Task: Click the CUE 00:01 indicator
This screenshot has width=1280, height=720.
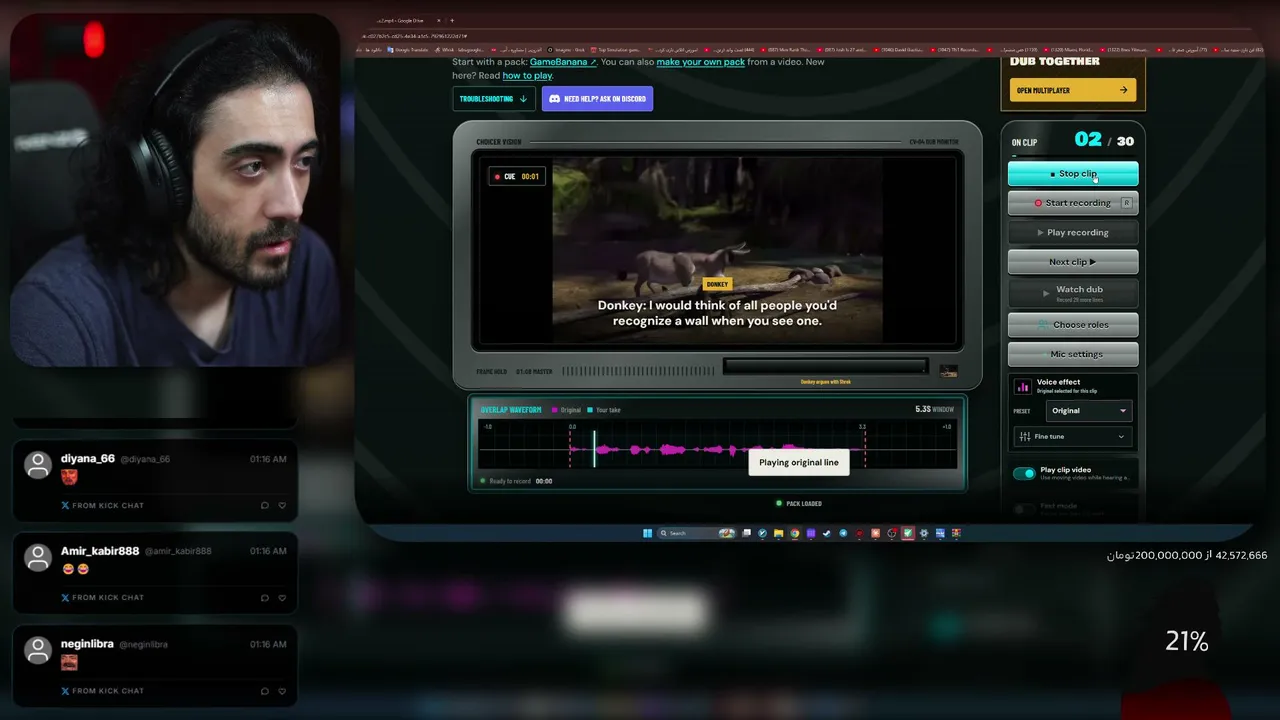Action: [517, 177]
